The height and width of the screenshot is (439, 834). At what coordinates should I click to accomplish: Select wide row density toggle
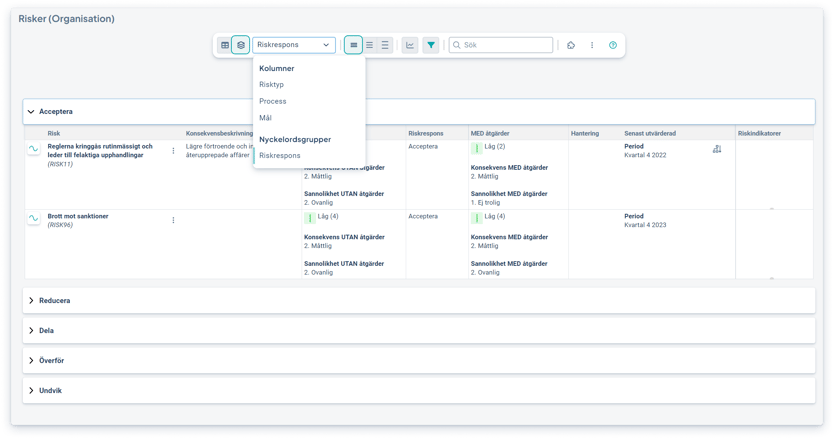click(385, 45)
